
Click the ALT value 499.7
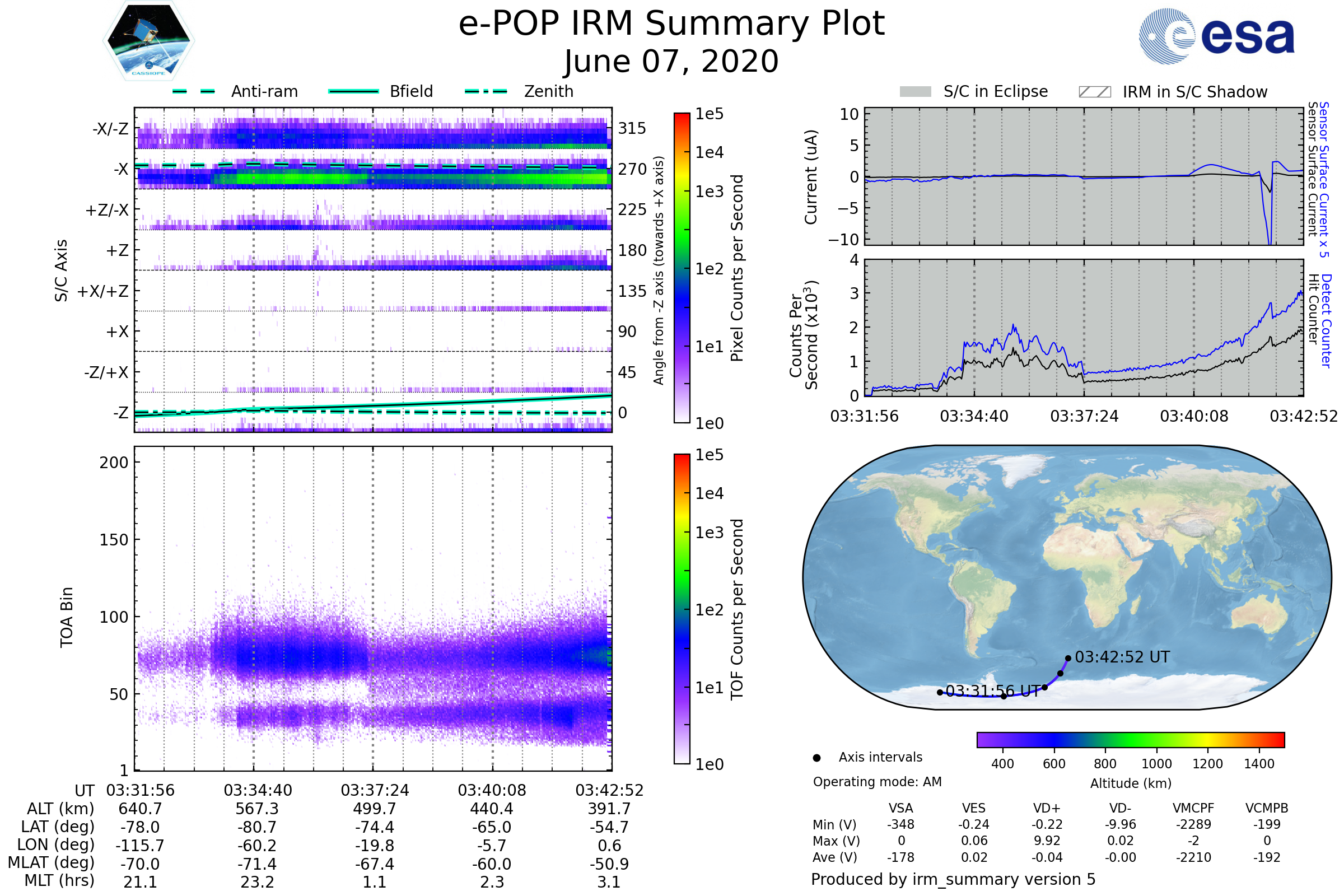coord(374,809)
